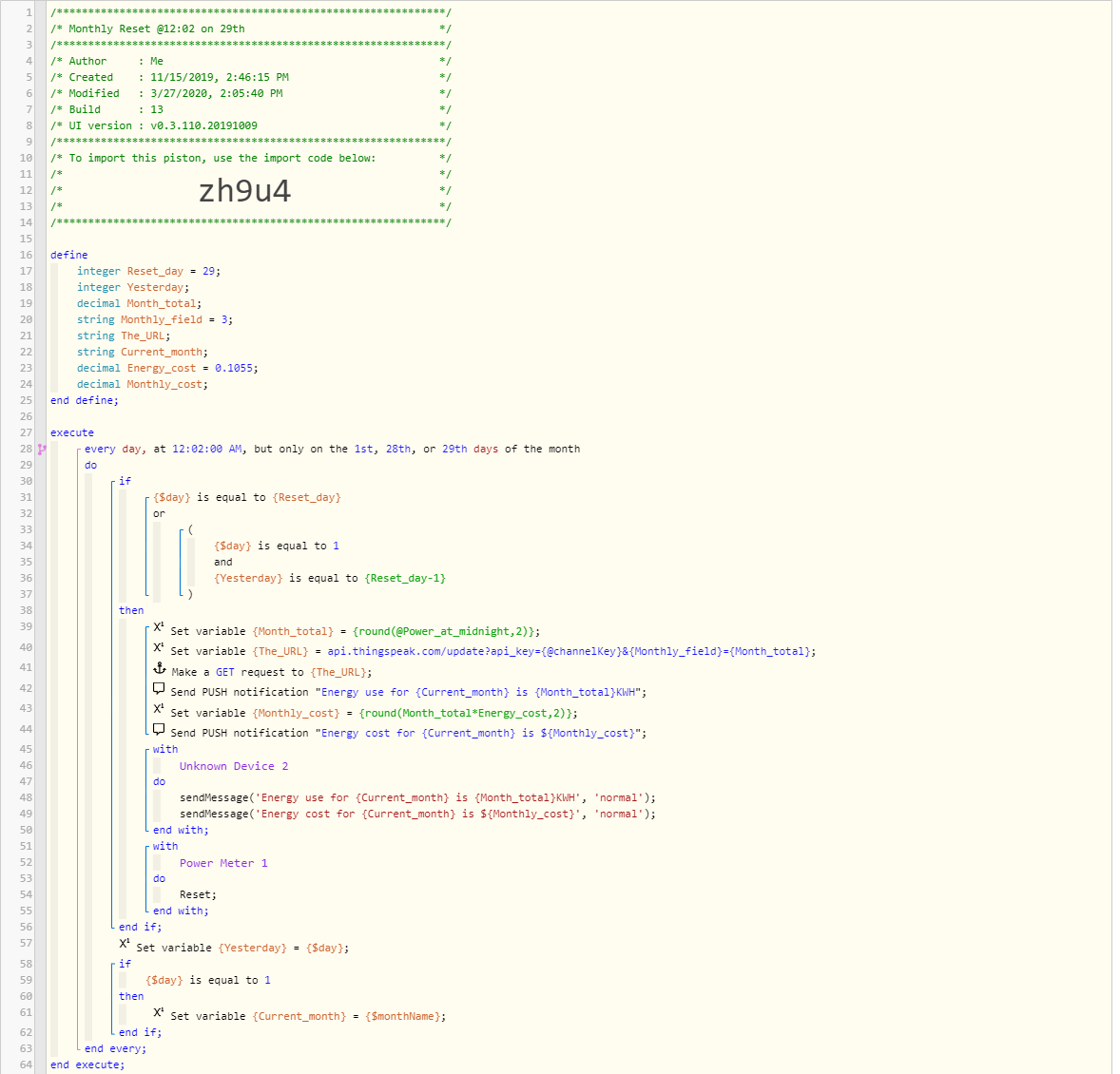Click 'end with;' on line 50
This screenshot has height=1074, width=1120.
(181, 831)
